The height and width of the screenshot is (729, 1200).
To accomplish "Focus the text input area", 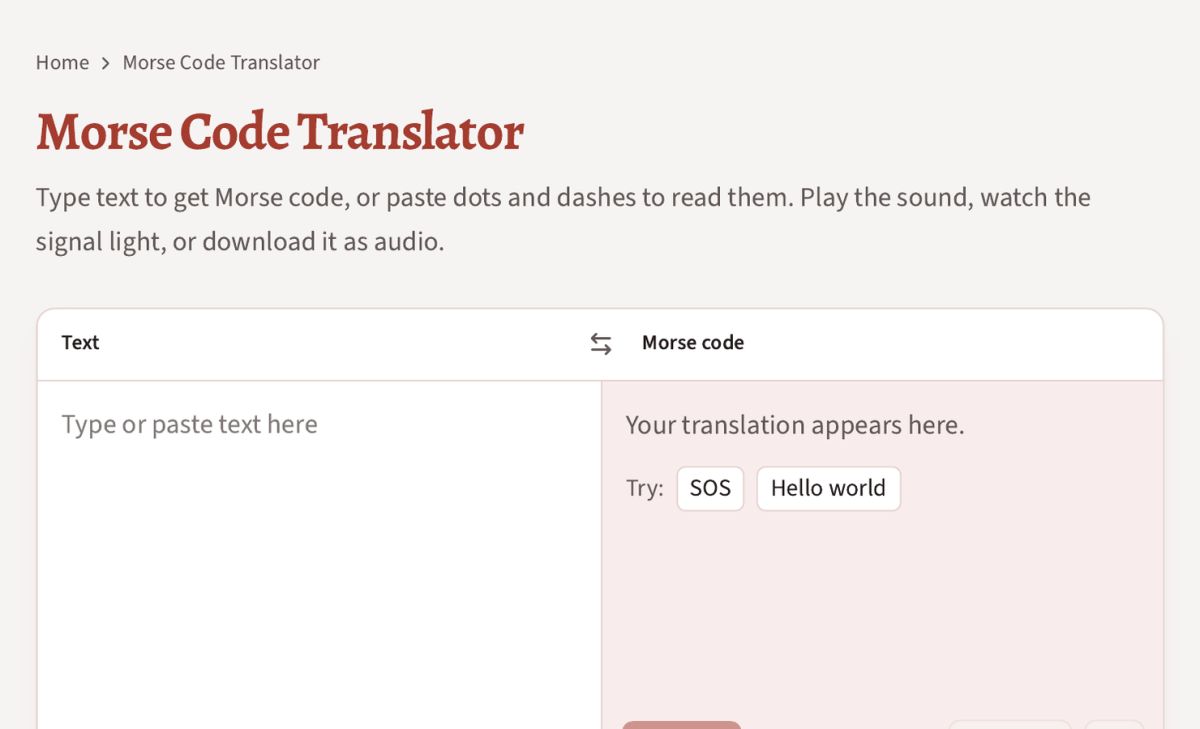I will (x=319, y=555).
